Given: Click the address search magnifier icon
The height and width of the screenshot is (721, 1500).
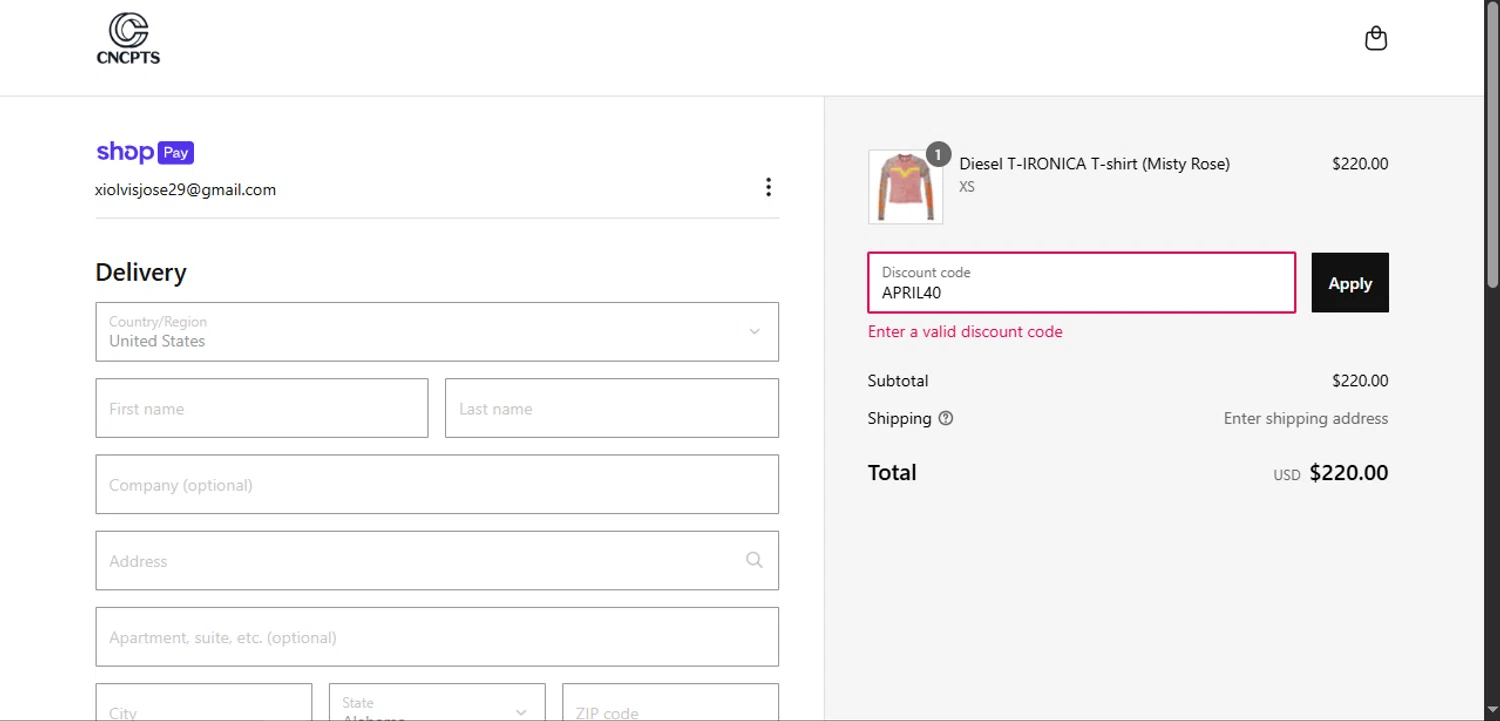Looking at the screenshot, I should point(755,560).
